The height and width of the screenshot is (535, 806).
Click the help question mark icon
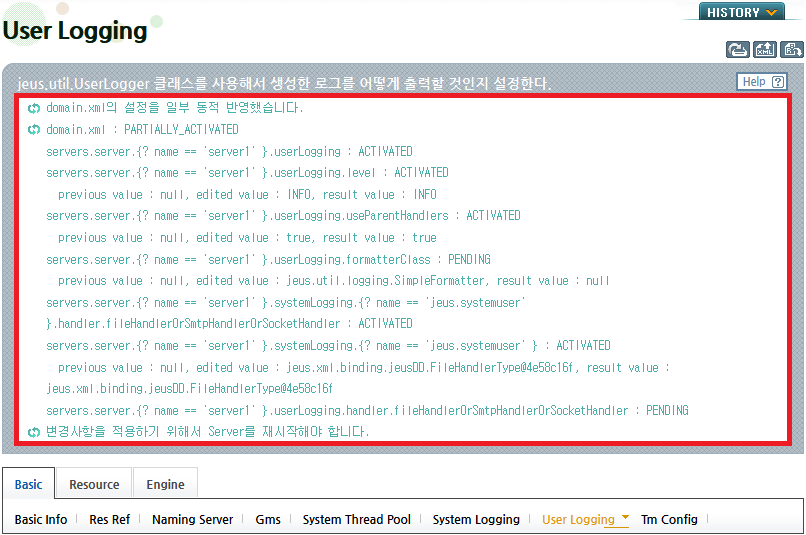[x=778, y=82]
